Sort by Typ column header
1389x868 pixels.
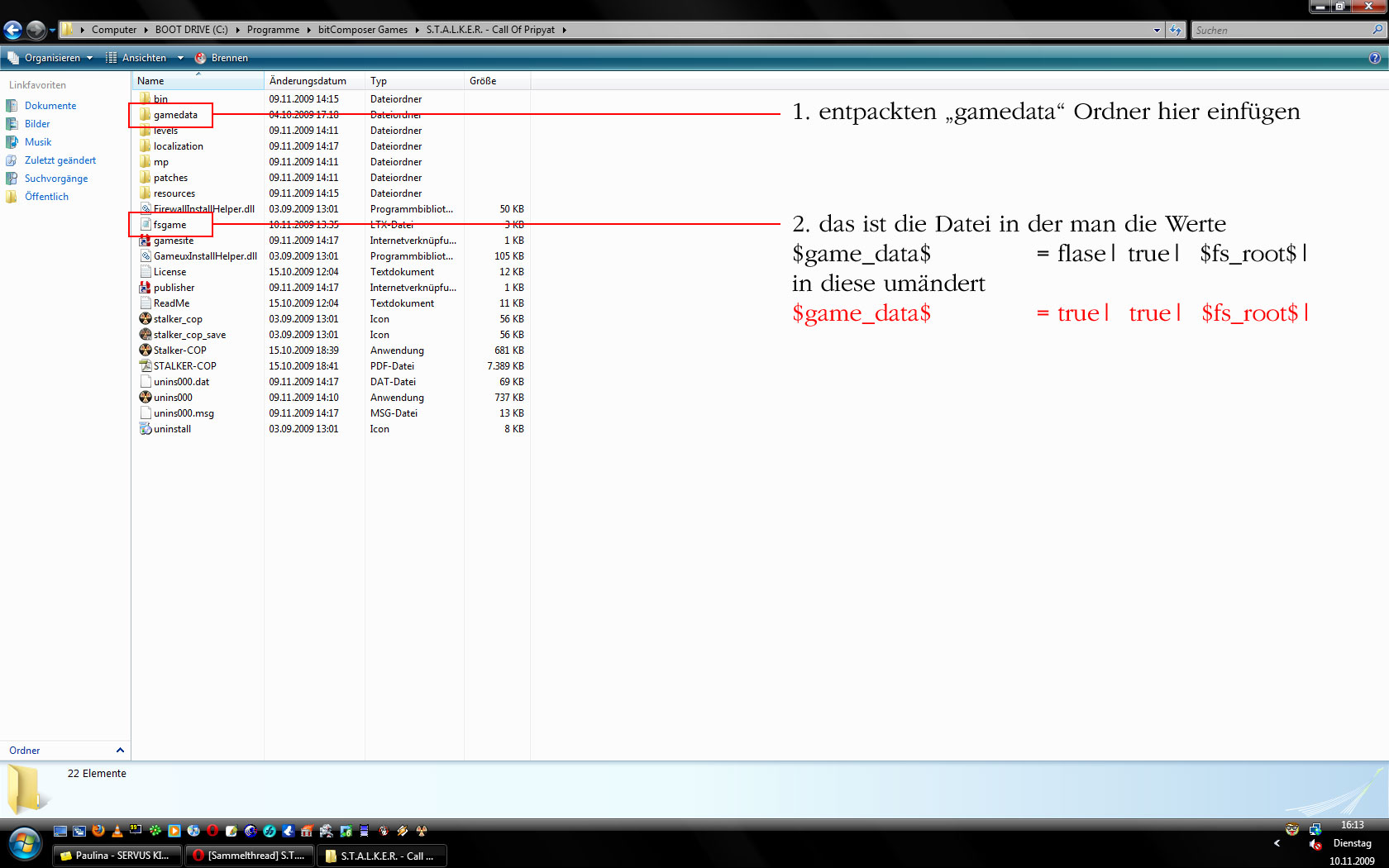click(x=414, y=81)
